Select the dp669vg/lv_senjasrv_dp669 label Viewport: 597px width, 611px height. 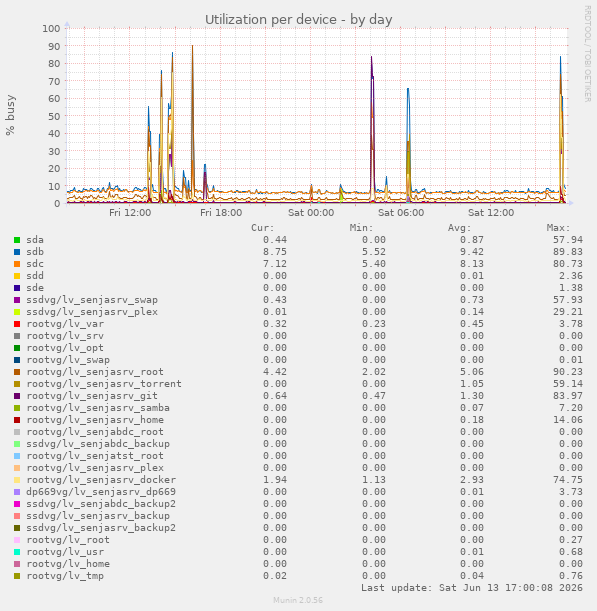(101, 492)
